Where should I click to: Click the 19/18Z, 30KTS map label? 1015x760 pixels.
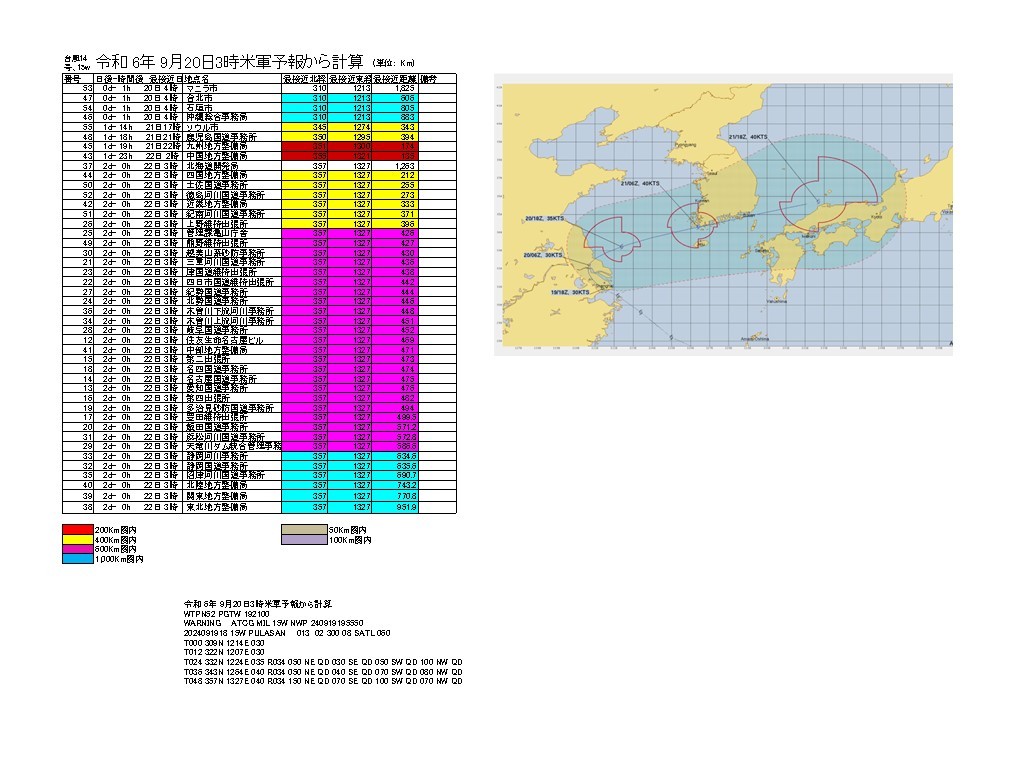570,292
